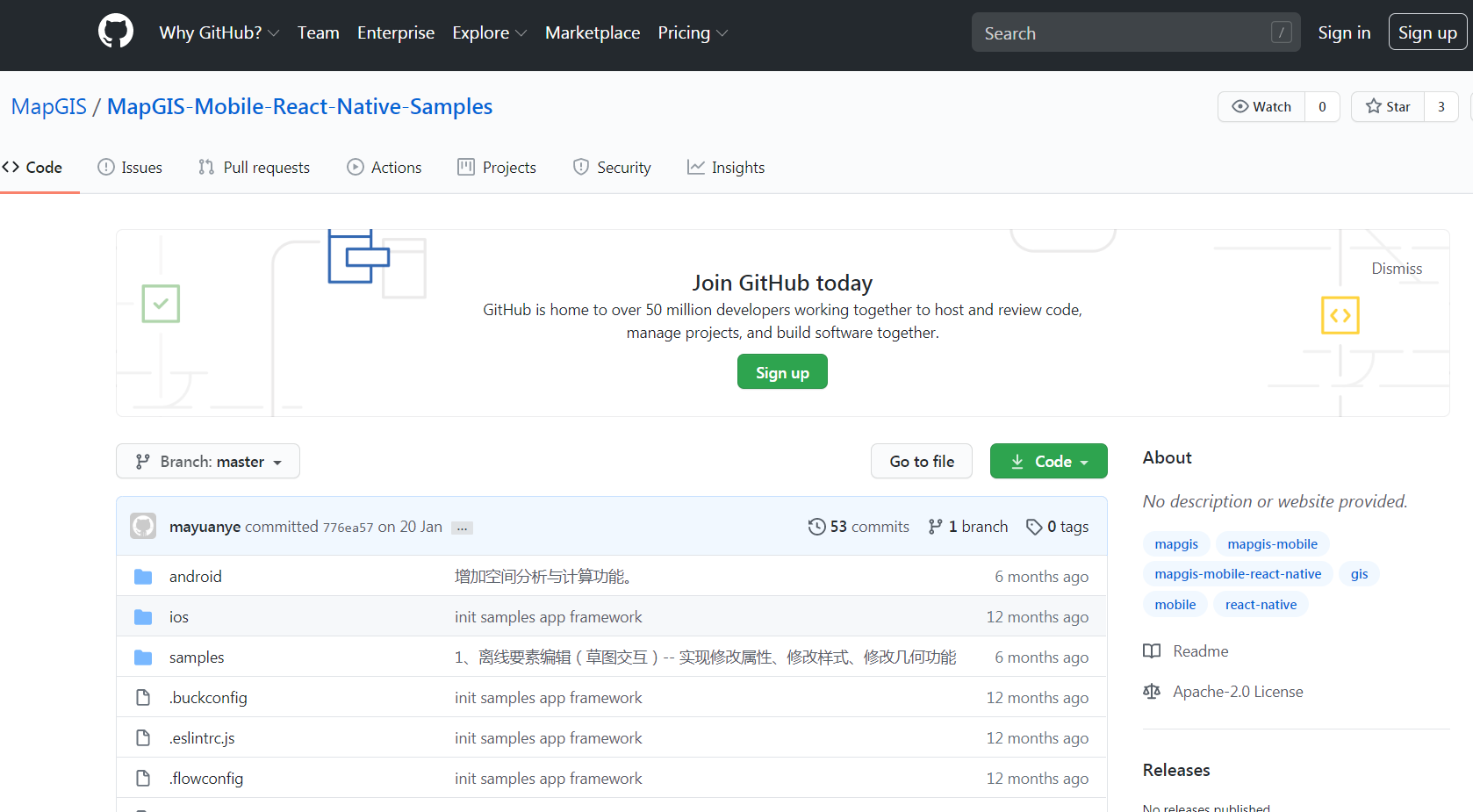Click the Go to file button
This screenshot has height=812, width=1473.
(x=922, y=461)
